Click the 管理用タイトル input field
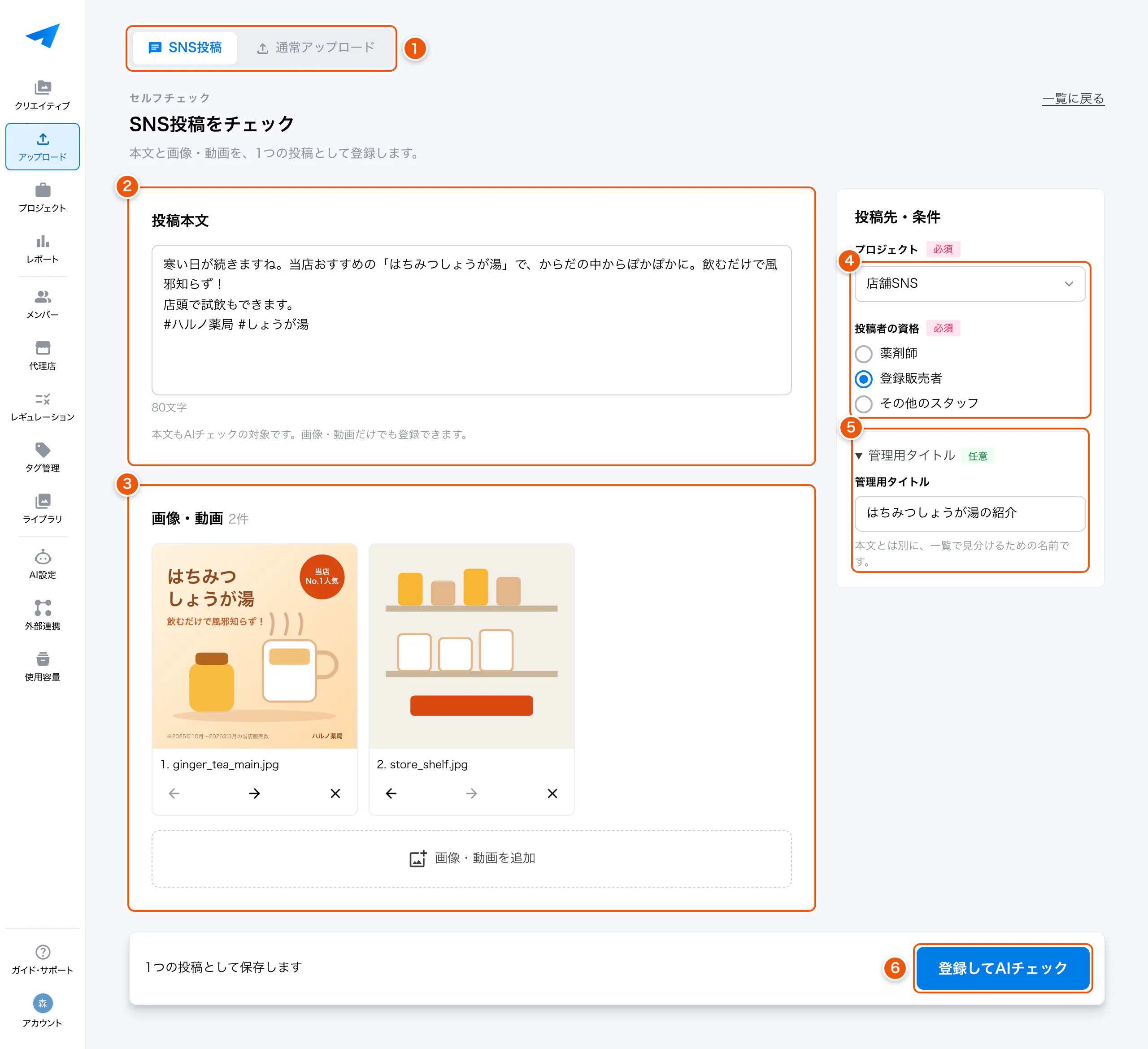The image size is (1148, 1049). pos(970,513)
